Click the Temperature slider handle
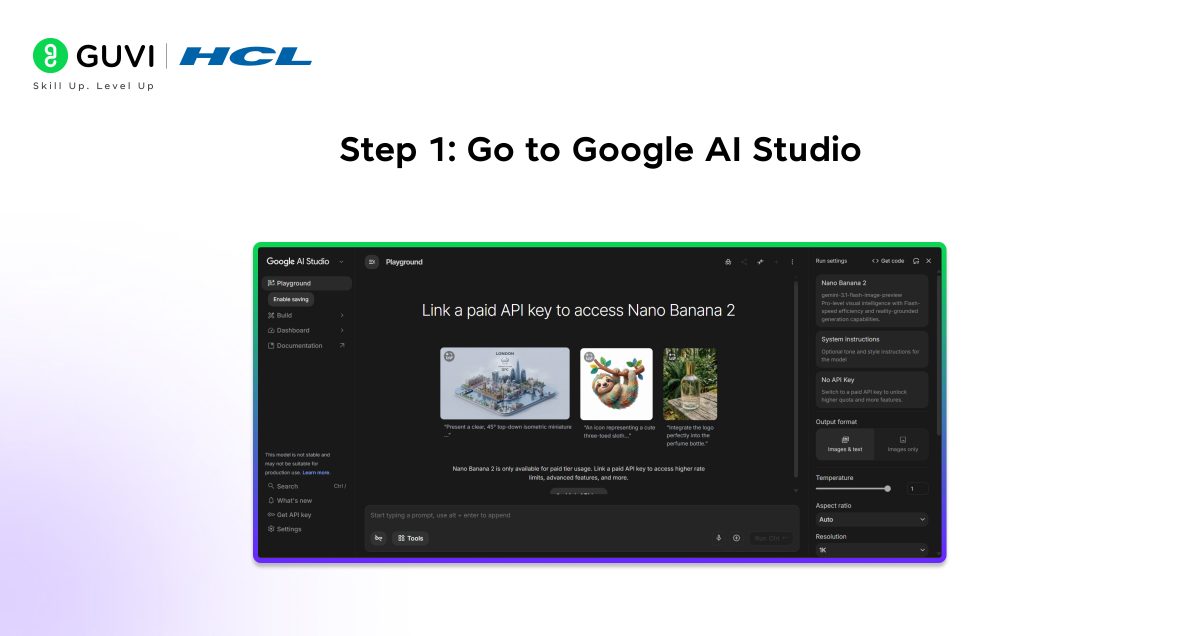Viewport: 1200px width, 636px height. 888,489
